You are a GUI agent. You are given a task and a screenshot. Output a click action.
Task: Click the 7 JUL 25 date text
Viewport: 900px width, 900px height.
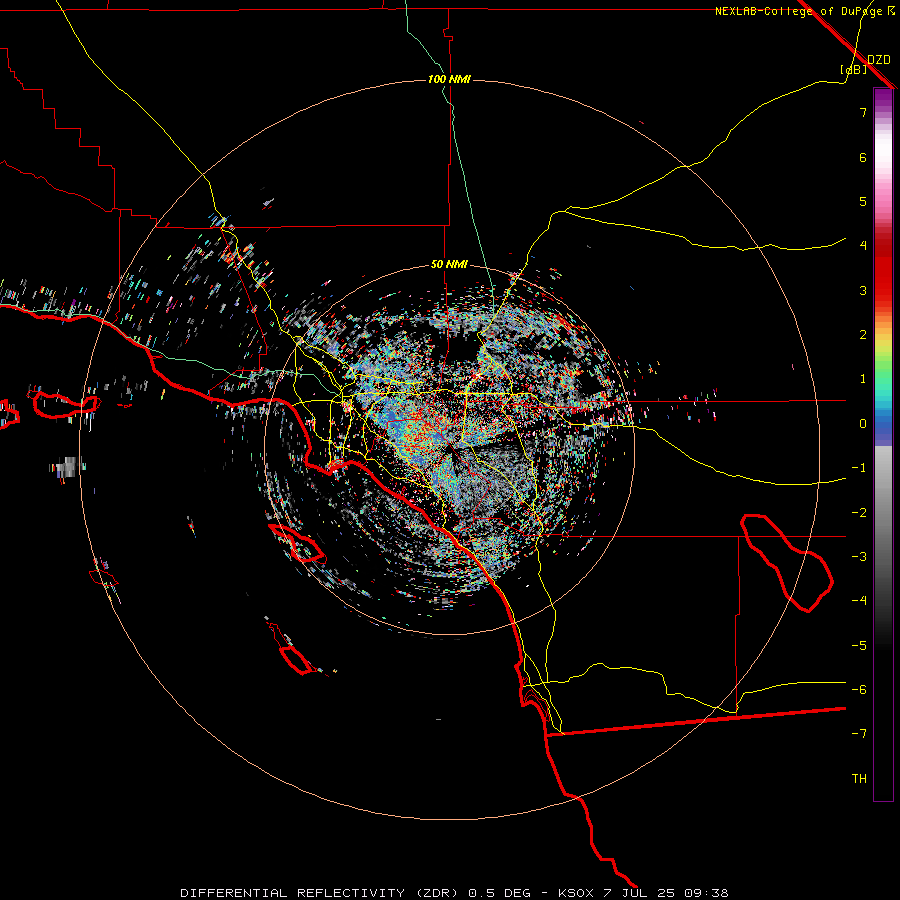click(x=639, y=893)
